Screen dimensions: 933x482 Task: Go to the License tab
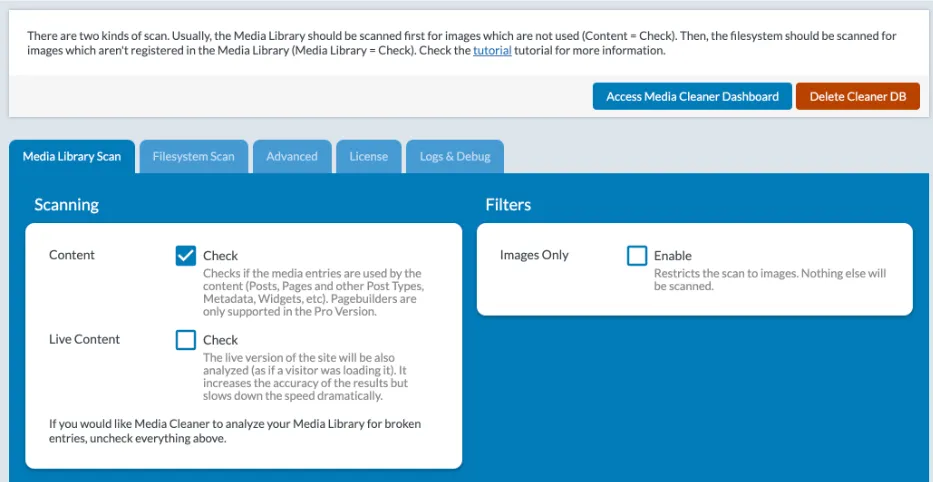(368, 157)
